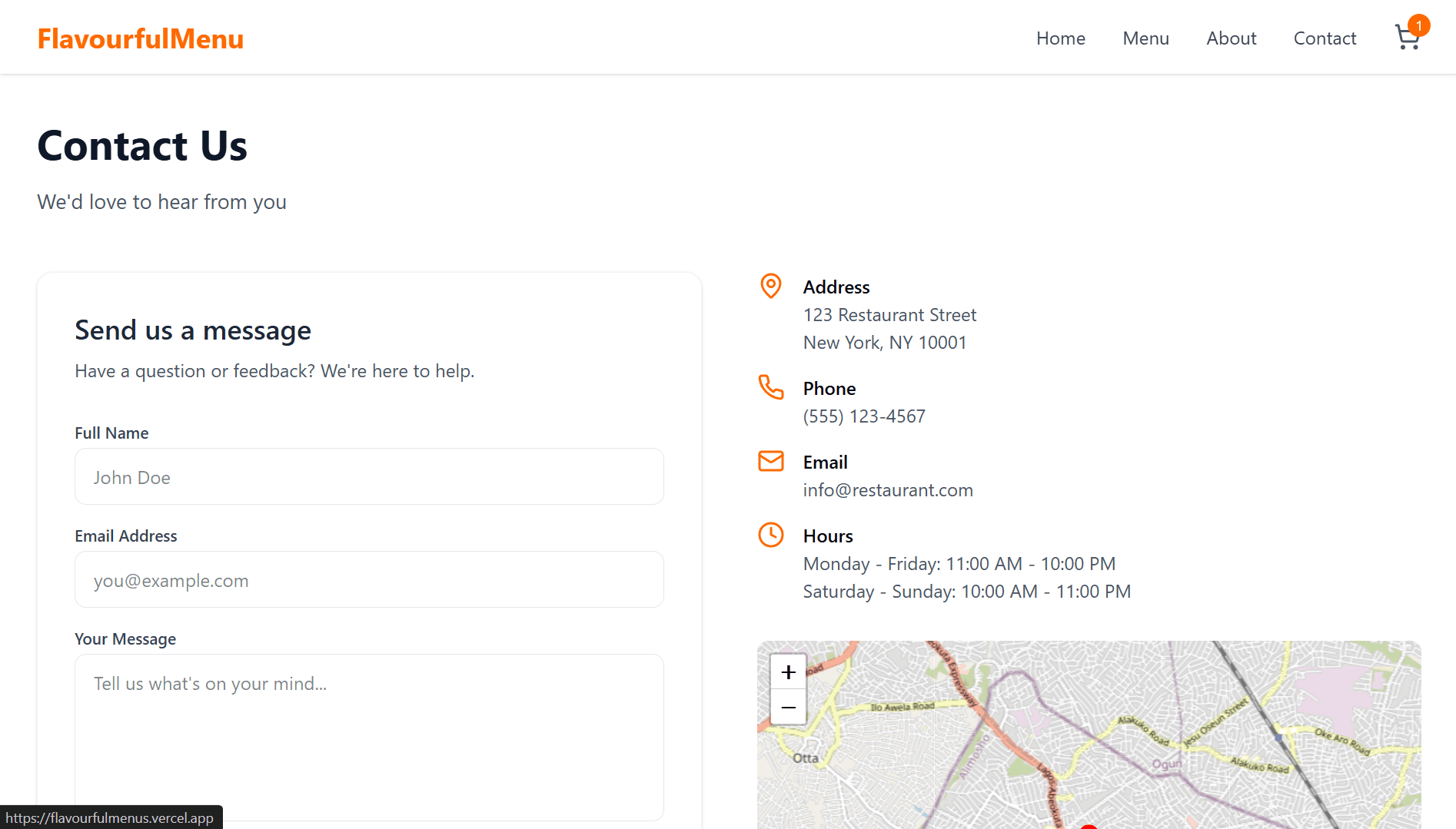Zoom in on the map
The width and height of the screenshot is (1456, 829).
(788, 672)
